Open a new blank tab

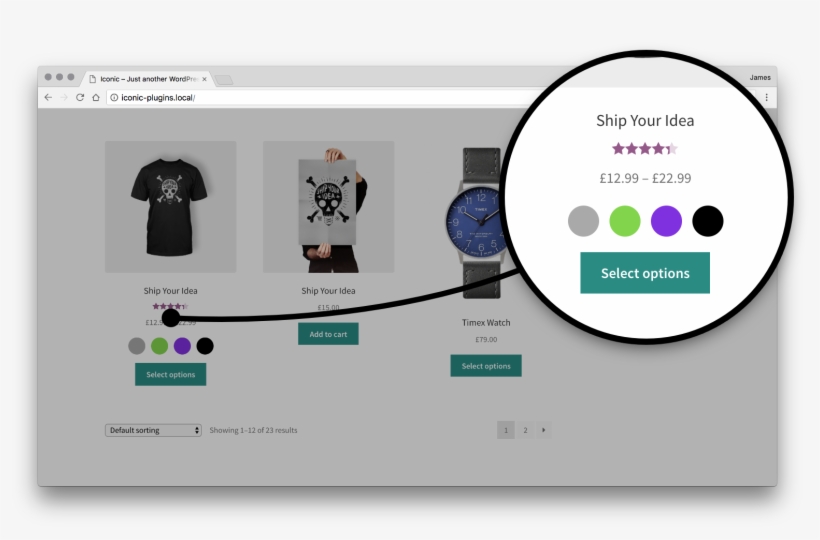pyautogui.click(x=224, y=79)
